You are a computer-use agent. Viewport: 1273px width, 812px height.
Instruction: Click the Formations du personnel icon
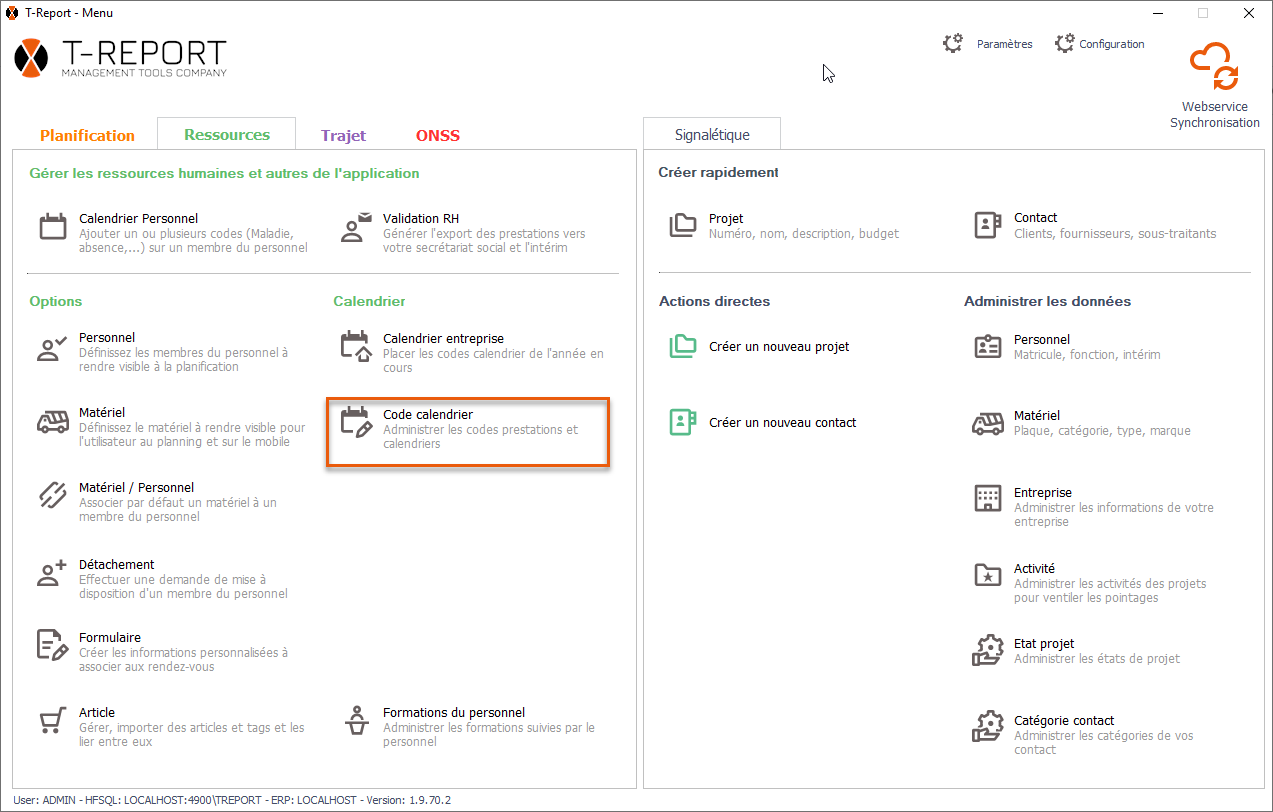pos(356,721)
